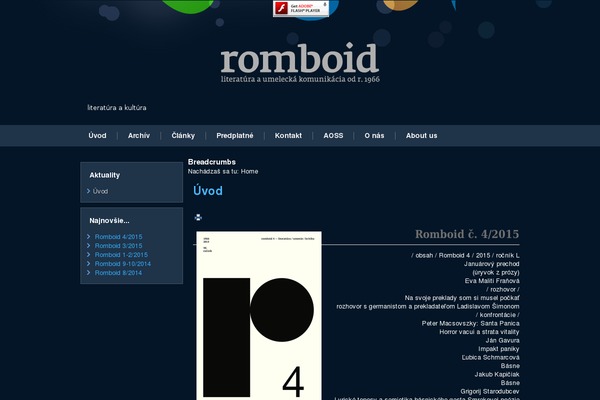Click the 'literatúra a kultúra' tagline
The image size is (600, 400).
tap(117, 108)
